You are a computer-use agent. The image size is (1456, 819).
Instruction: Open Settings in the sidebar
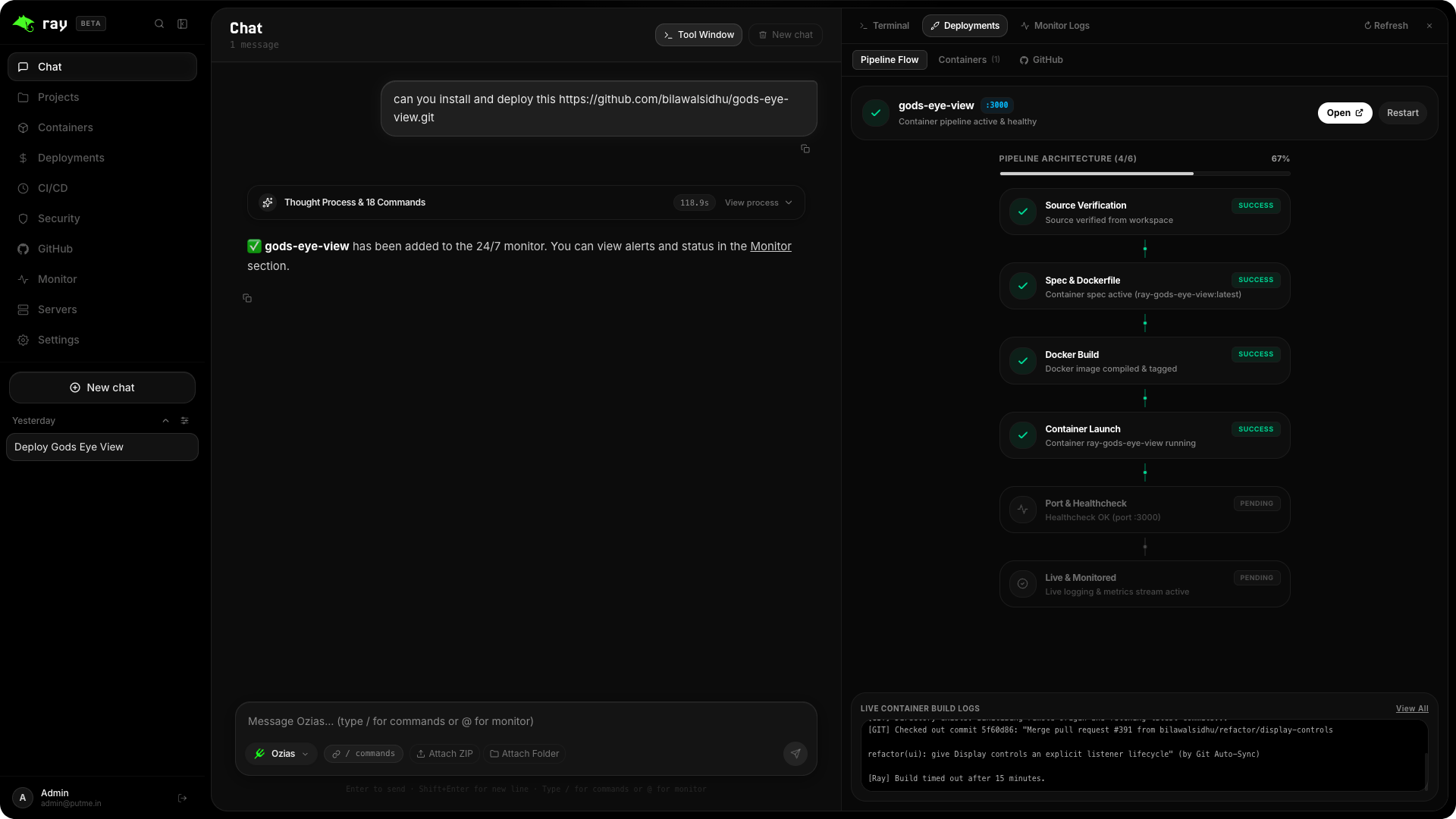pos(102,340)
